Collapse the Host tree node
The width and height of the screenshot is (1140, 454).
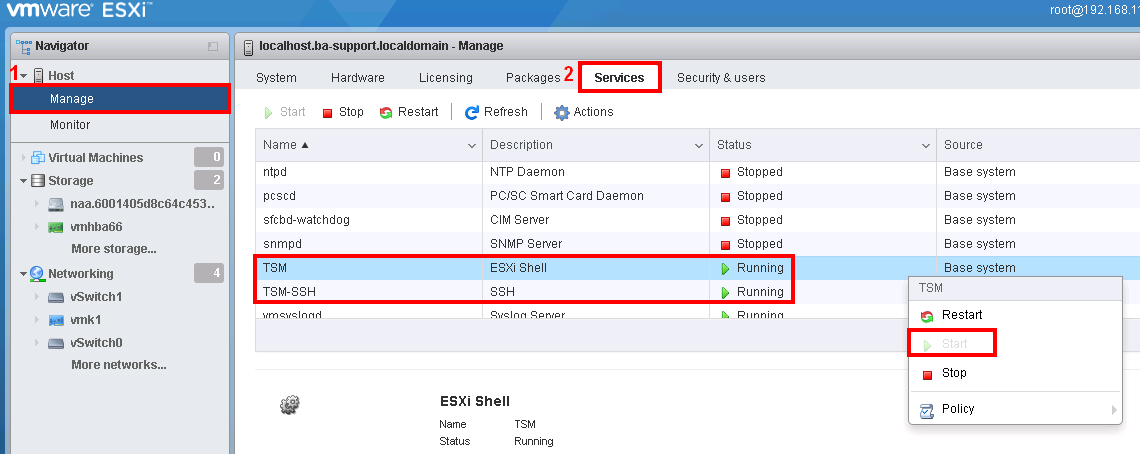point(23,76)
